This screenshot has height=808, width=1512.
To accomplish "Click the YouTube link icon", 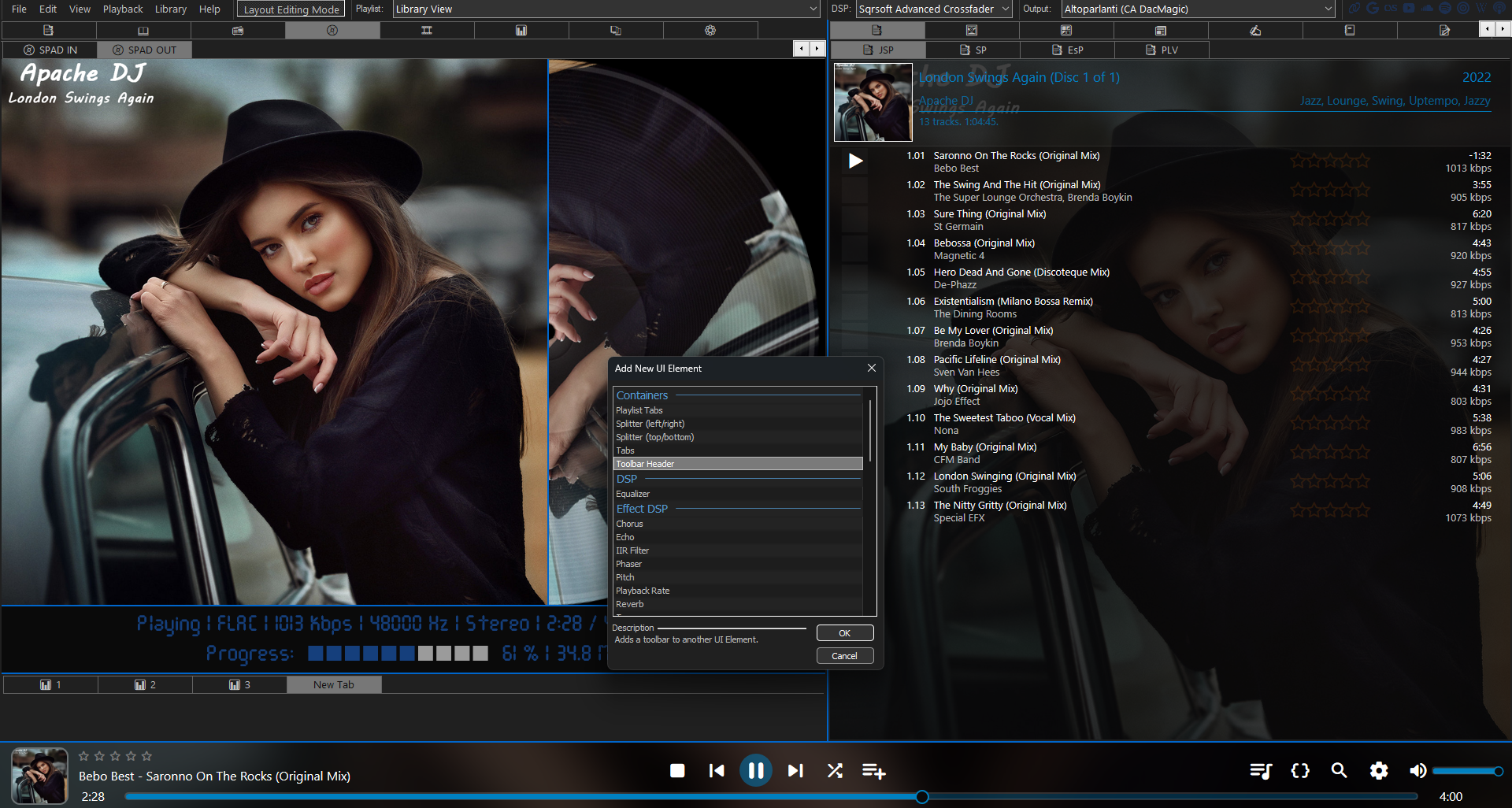I will 1409,9.
